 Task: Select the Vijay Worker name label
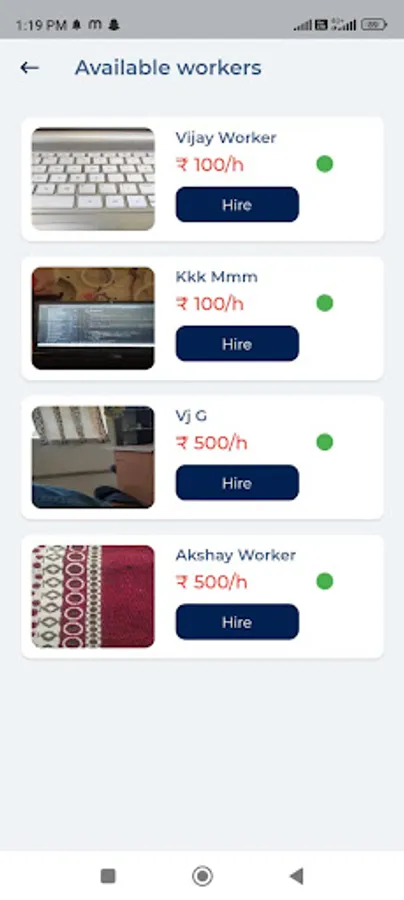tap(226, 138)
